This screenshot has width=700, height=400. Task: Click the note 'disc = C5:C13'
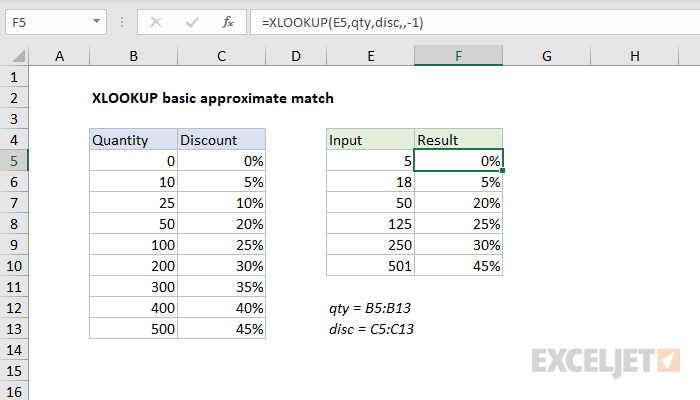pyautogui.click(x=371, y=329)
